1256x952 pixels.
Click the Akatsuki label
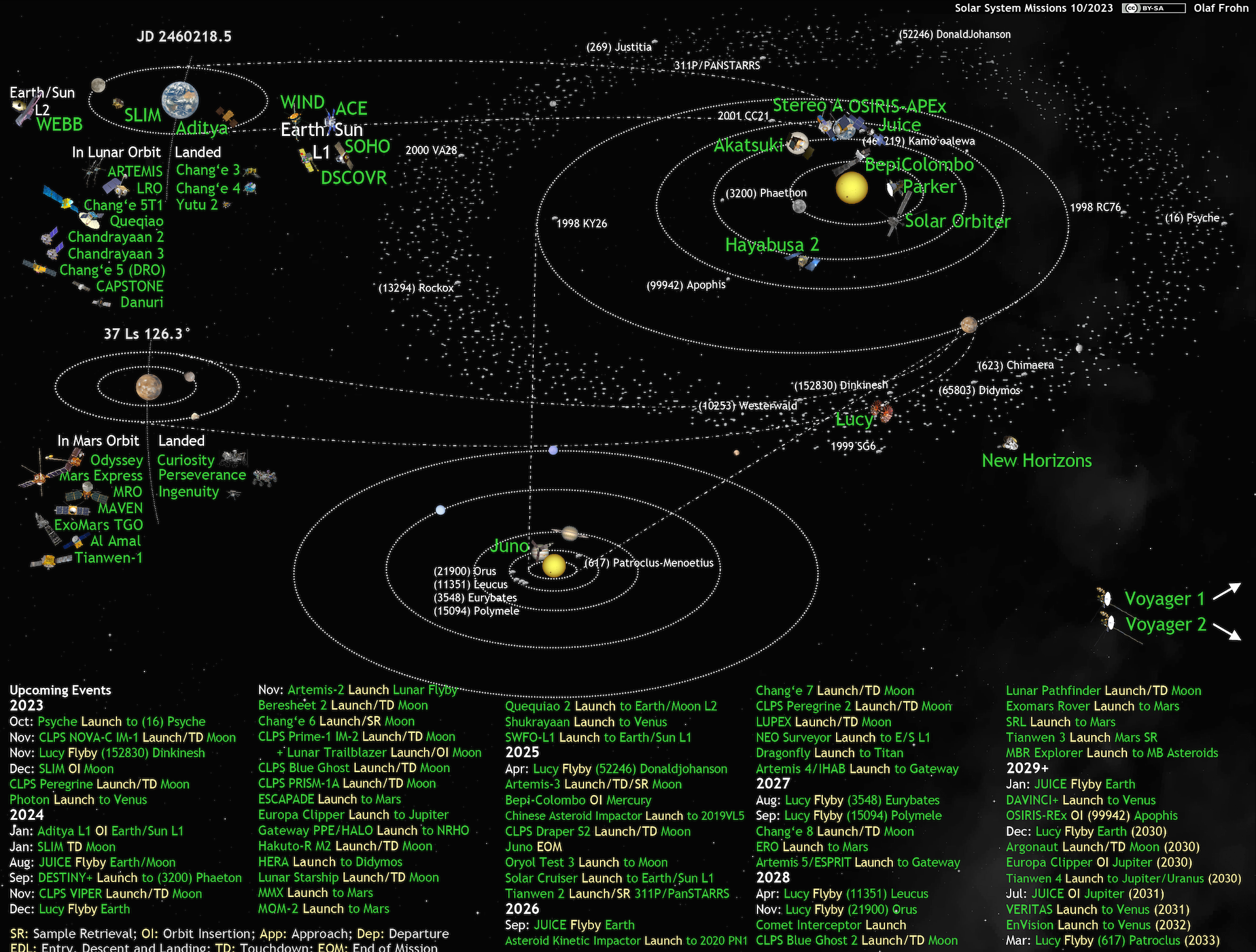(x=748, y=145)
